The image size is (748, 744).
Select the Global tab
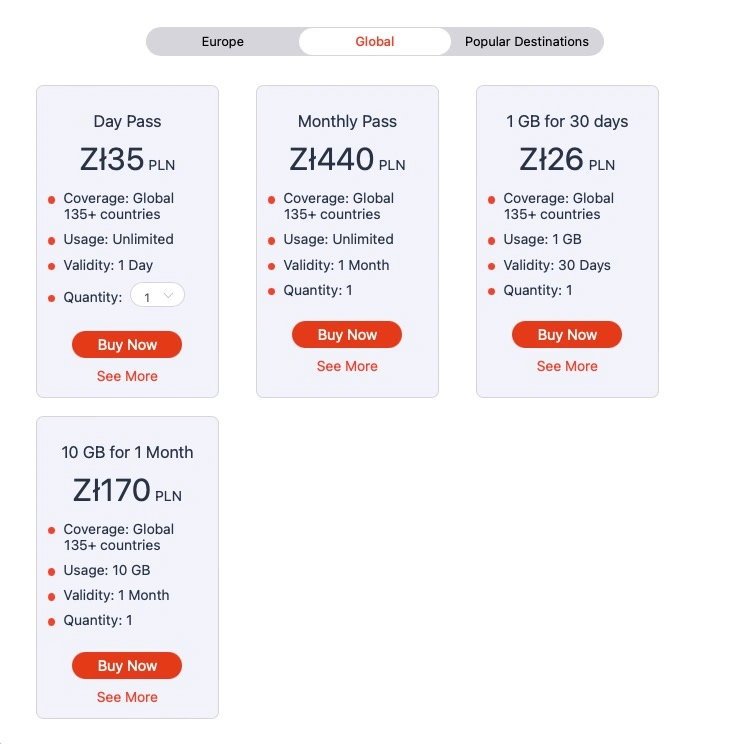[374, 41]
